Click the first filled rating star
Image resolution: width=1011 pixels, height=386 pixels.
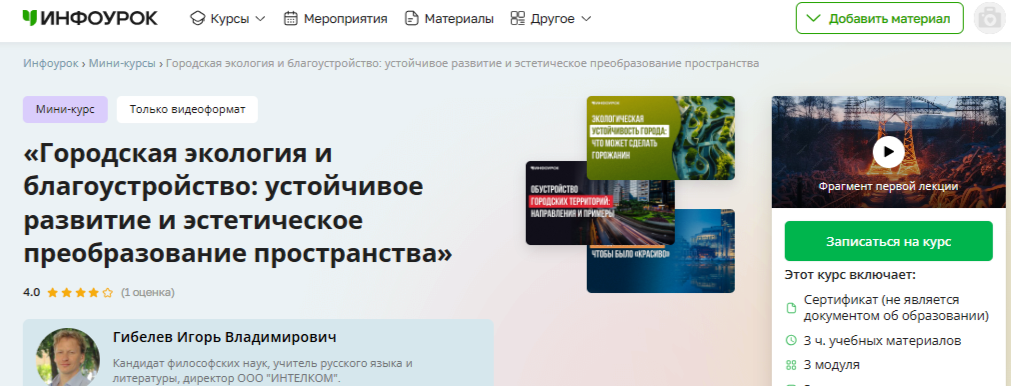click(x=52, y=293)
